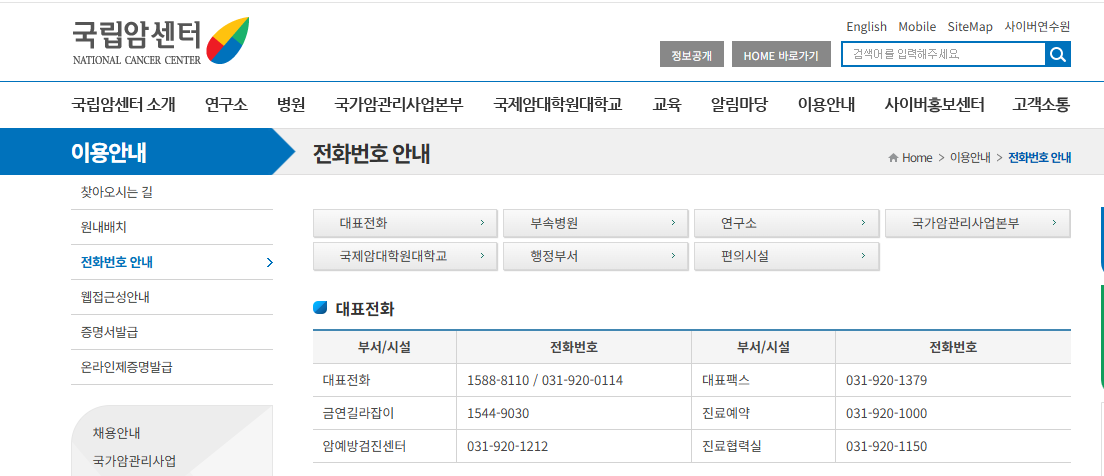
Task: Click the 1544-9030 phone number cell
Action: (x=574, y=413)
